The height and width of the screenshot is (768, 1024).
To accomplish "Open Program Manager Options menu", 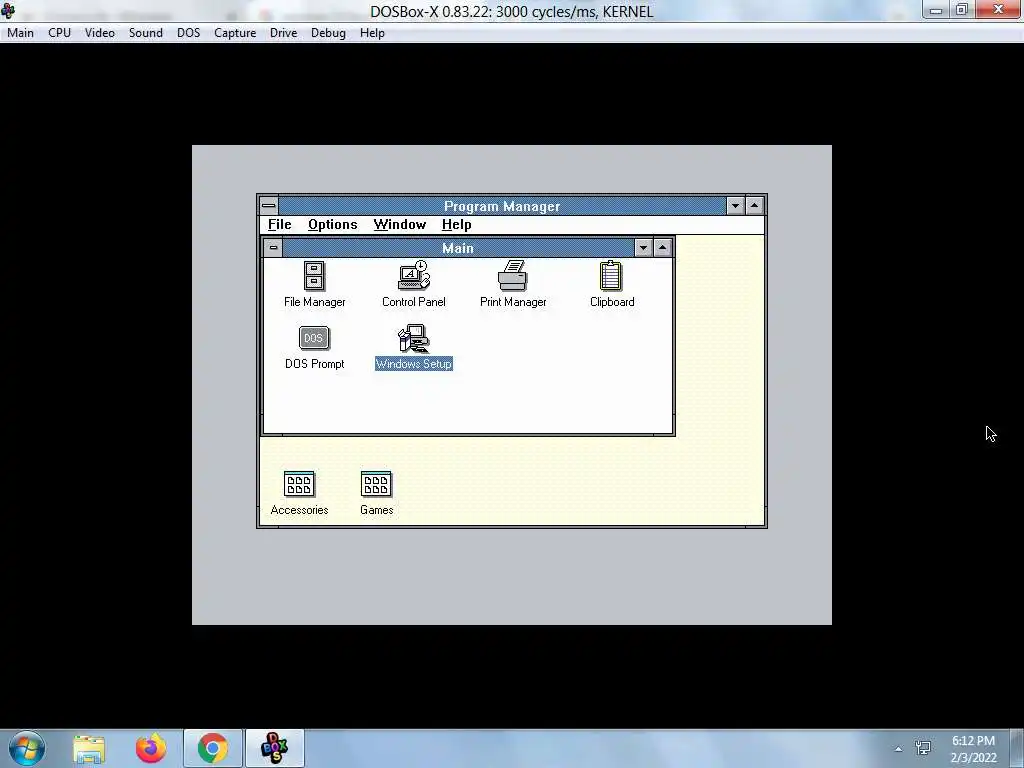I will [332, 225].
